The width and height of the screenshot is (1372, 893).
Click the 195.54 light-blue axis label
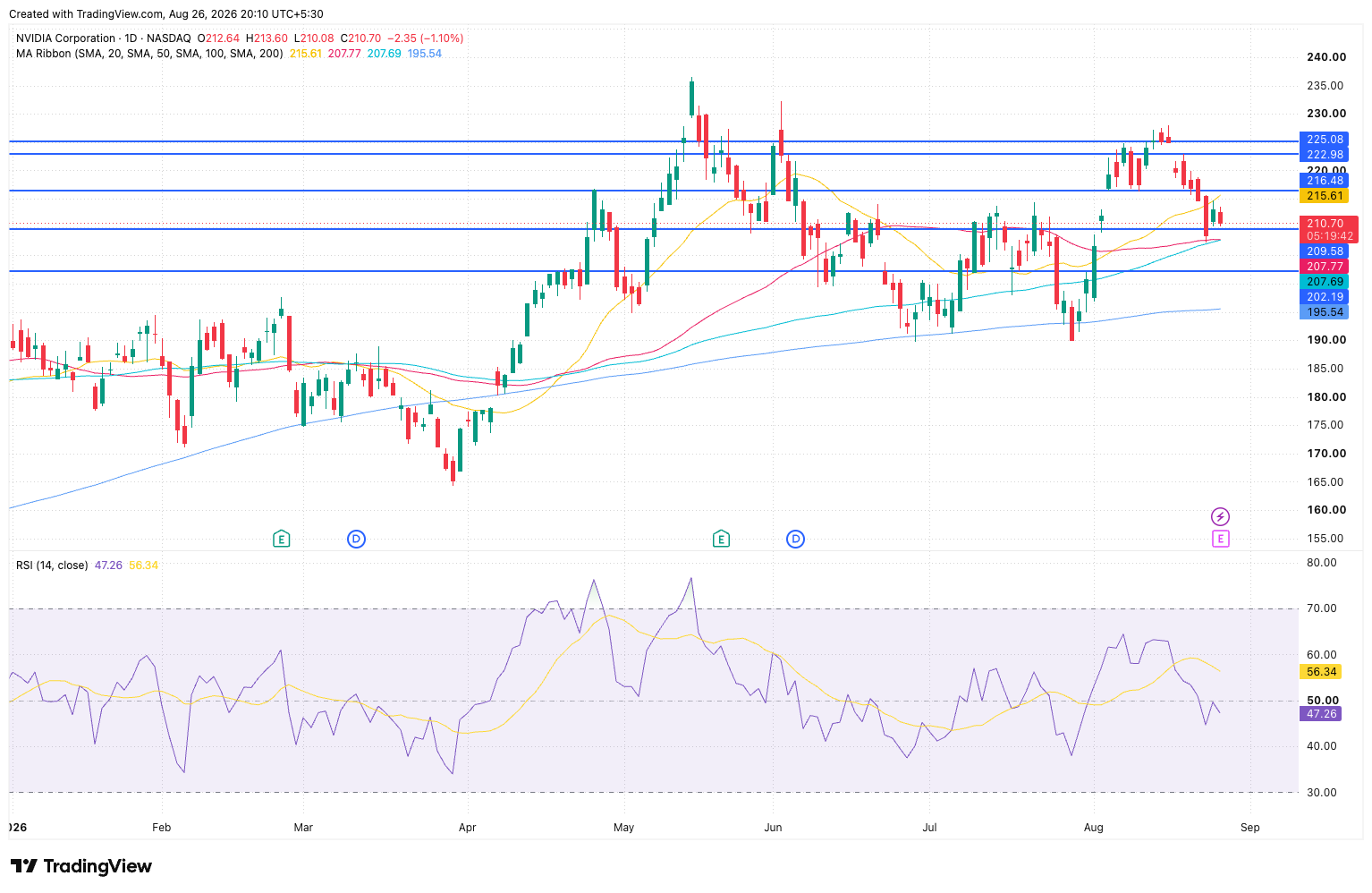1325,312
